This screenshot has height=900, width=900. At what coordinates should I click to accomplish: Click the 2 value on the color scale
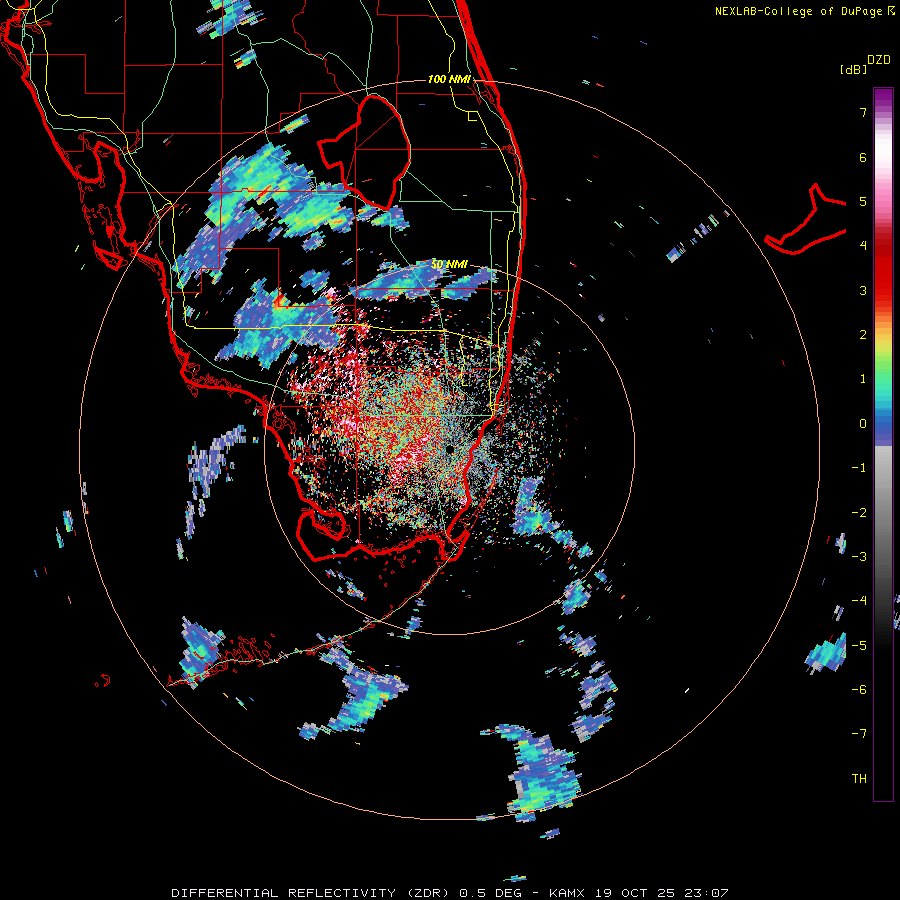[863, 335]
